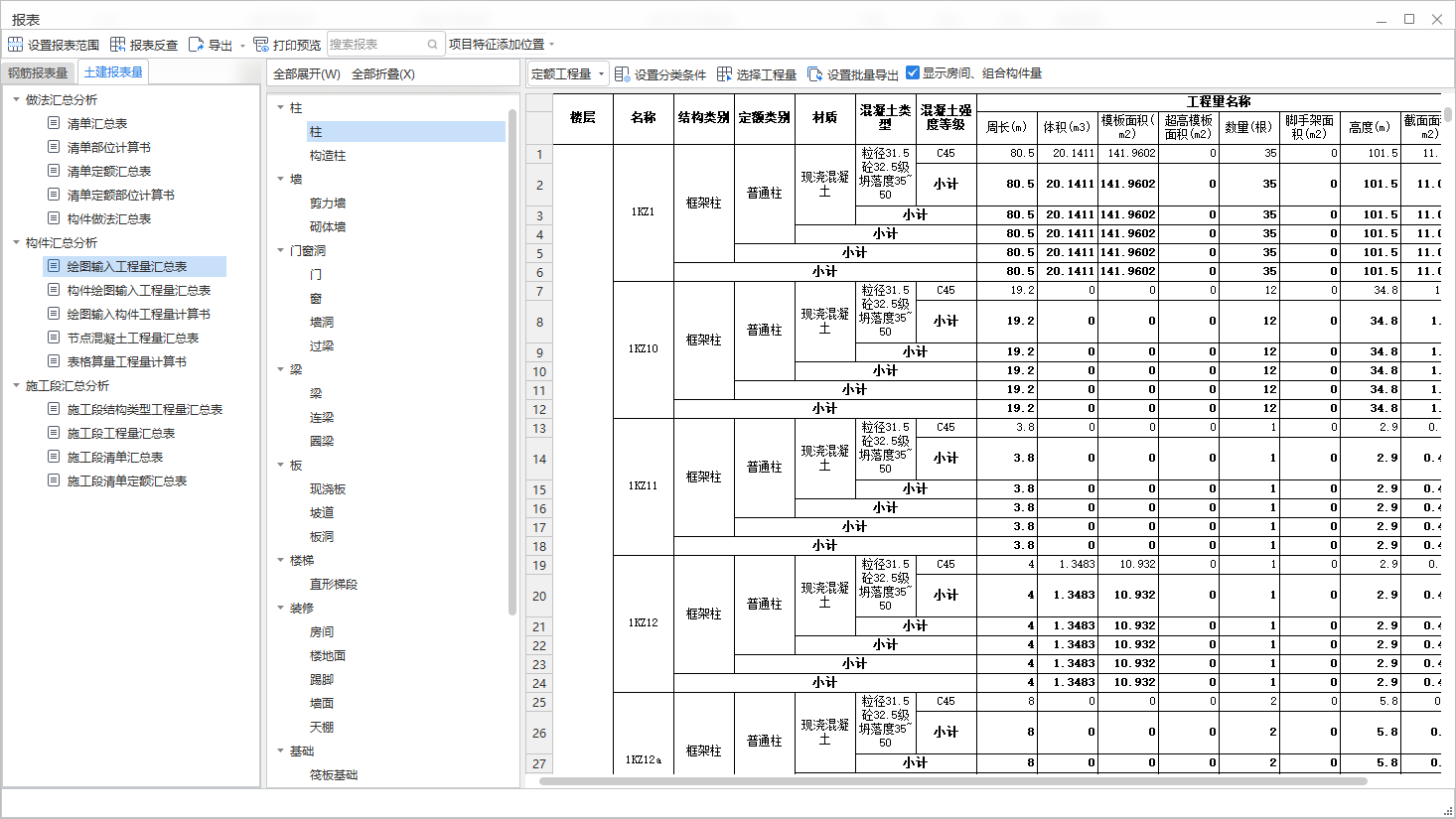Image resolution: width=1456 pixels, height=819 pixels.
Task: Click the 1KZ11 name cell
Action: pyautogui.click(x=644, y=486)
